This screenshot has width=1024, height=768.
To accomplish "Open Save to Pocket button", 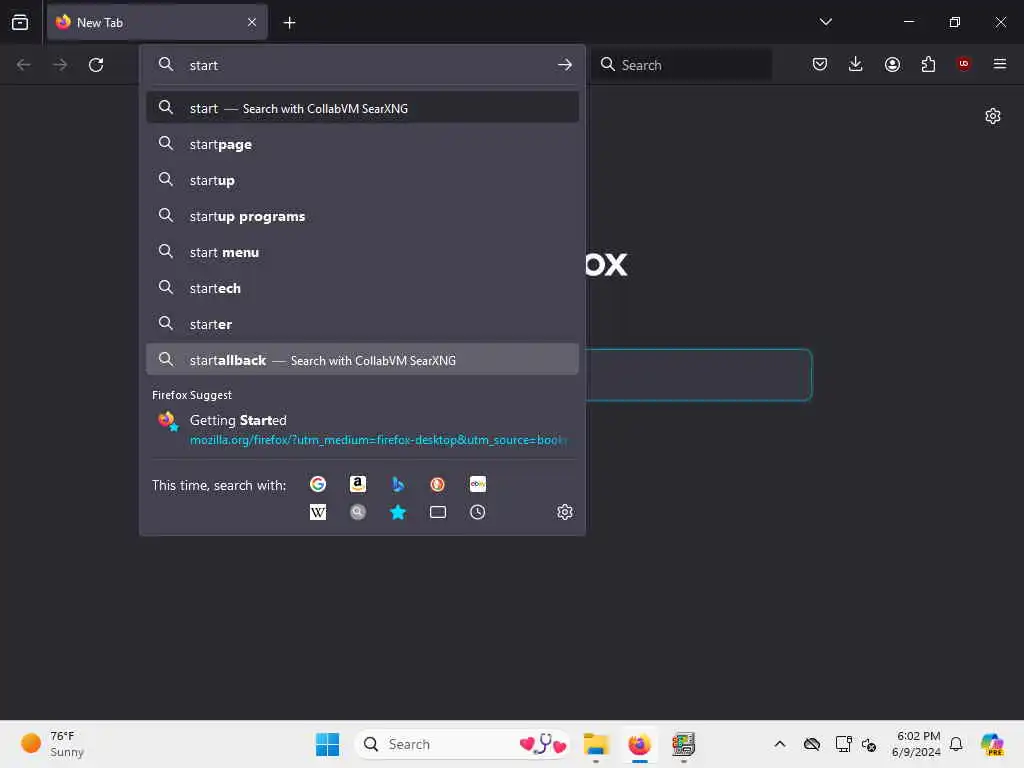I will [820, 64].
